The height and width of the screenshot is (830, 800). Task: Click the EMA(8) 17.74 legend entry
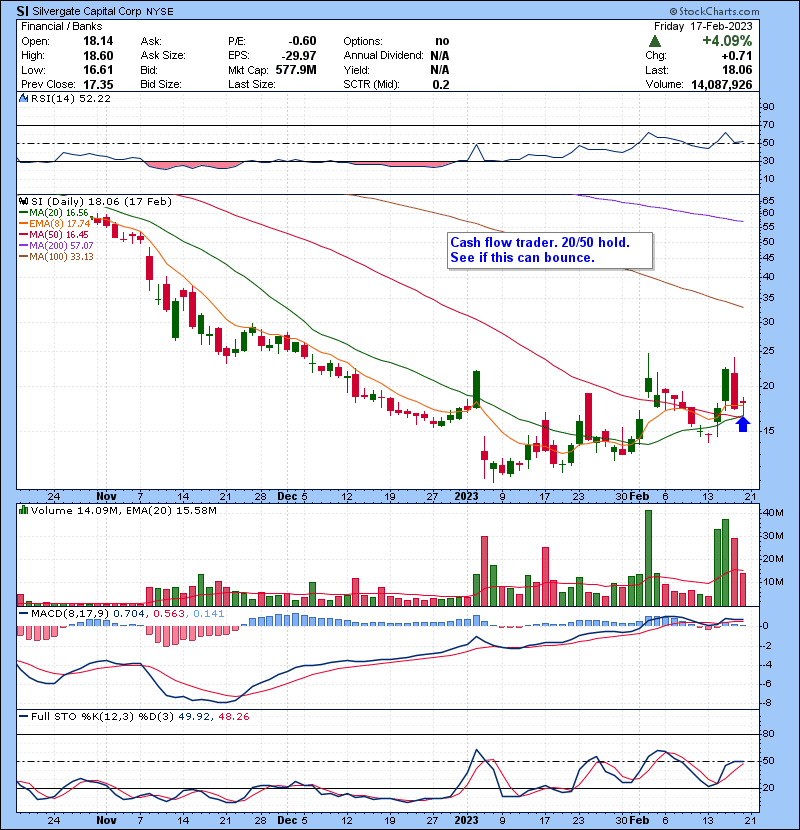(55, 223)
